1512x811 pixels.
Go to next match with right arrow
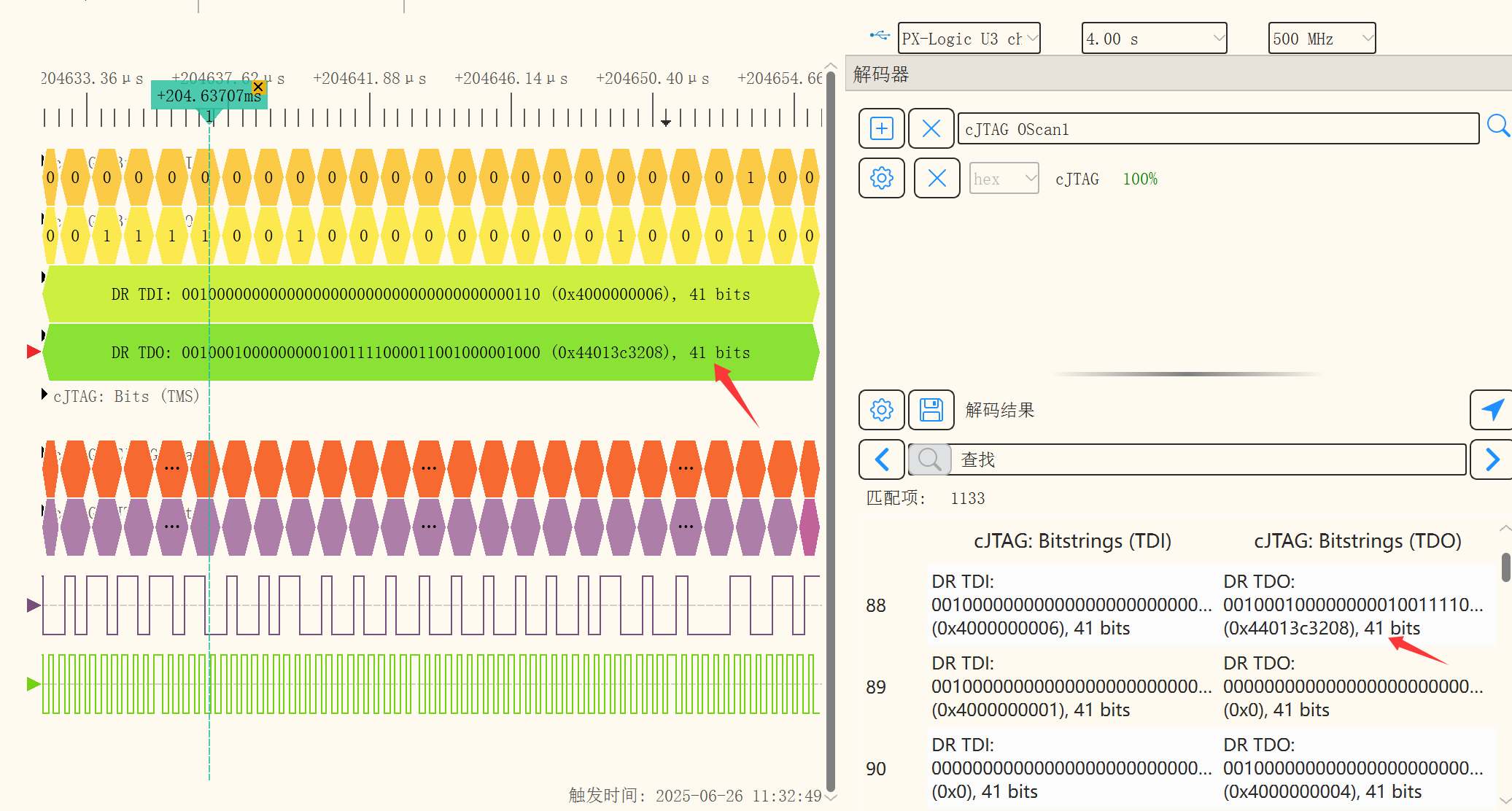1492,459
